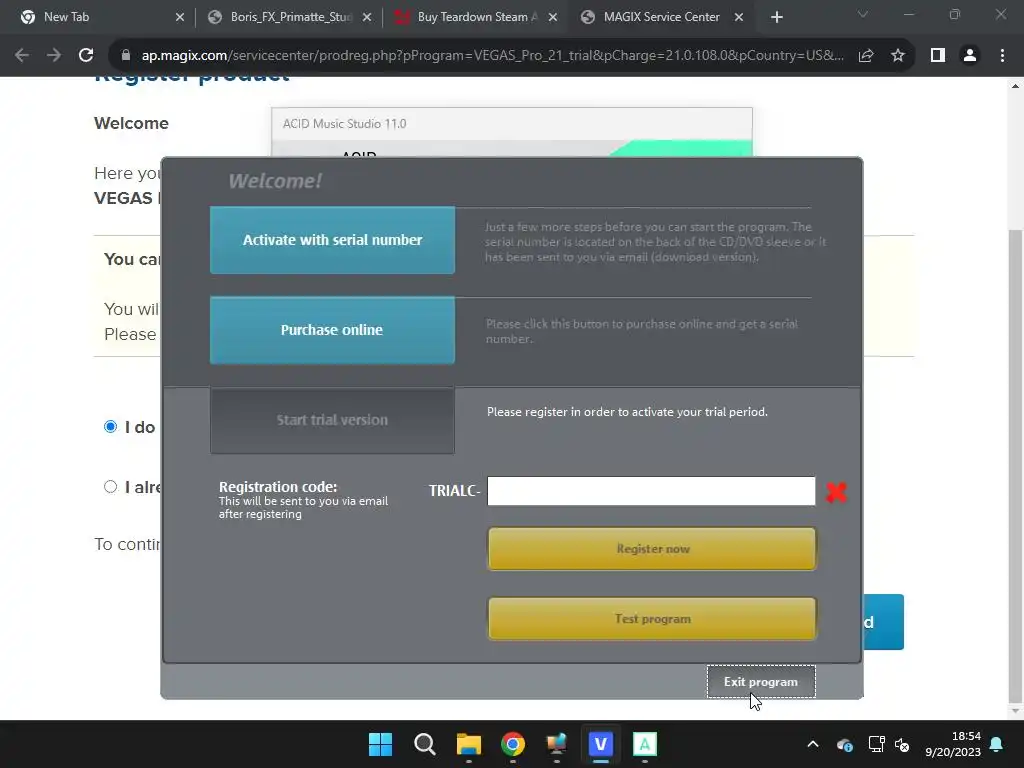This screenshot has width=1024, height=768.
Task: Close the Buy Teardown Steam tab
Action: click(x=553, y=17)
